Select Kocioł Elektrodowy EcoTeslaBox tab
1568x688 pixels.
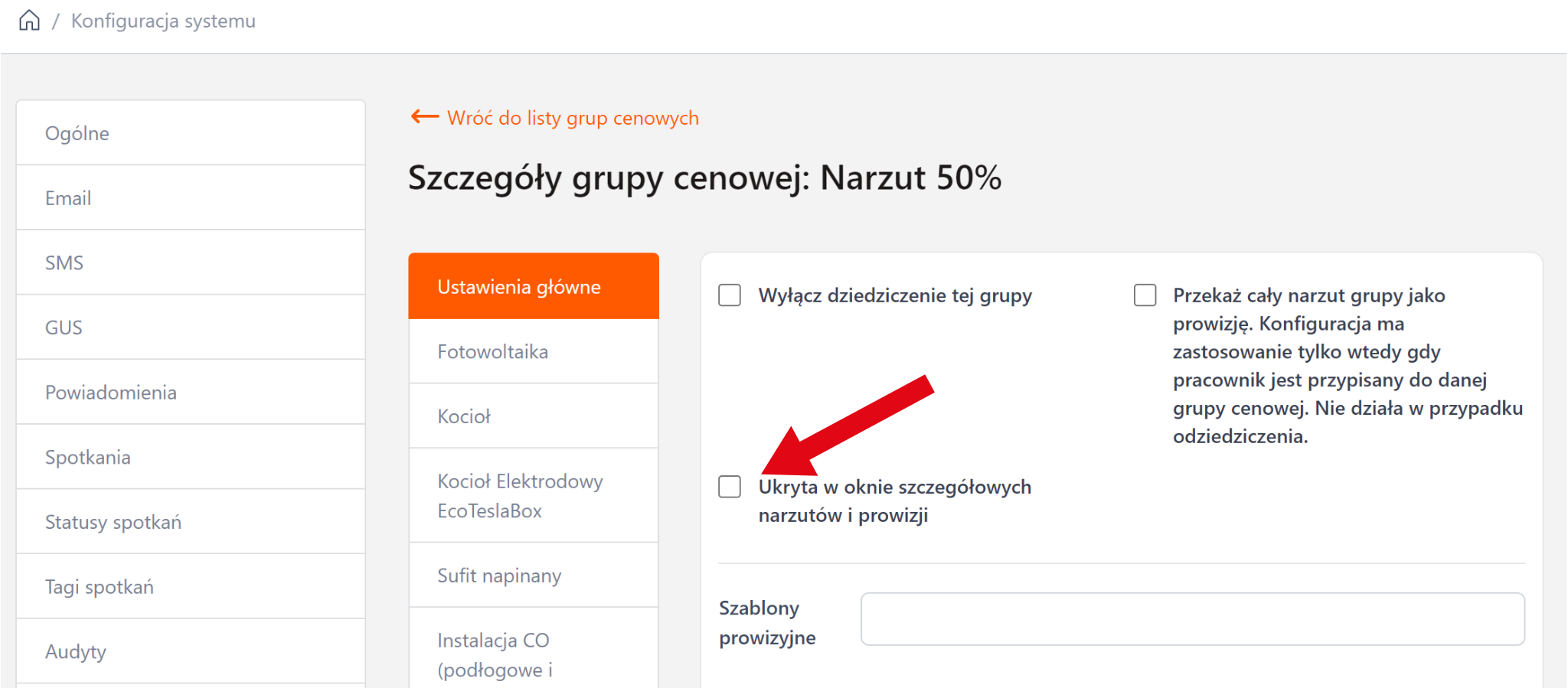click(x=534, y=496)
